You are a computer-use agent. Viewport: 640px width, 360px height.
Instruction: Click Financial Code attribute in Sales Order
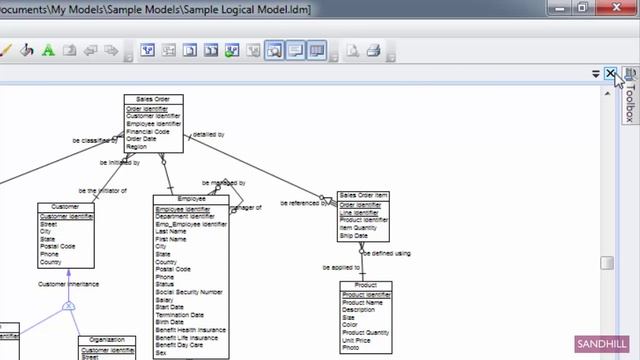tap(148, 131)
